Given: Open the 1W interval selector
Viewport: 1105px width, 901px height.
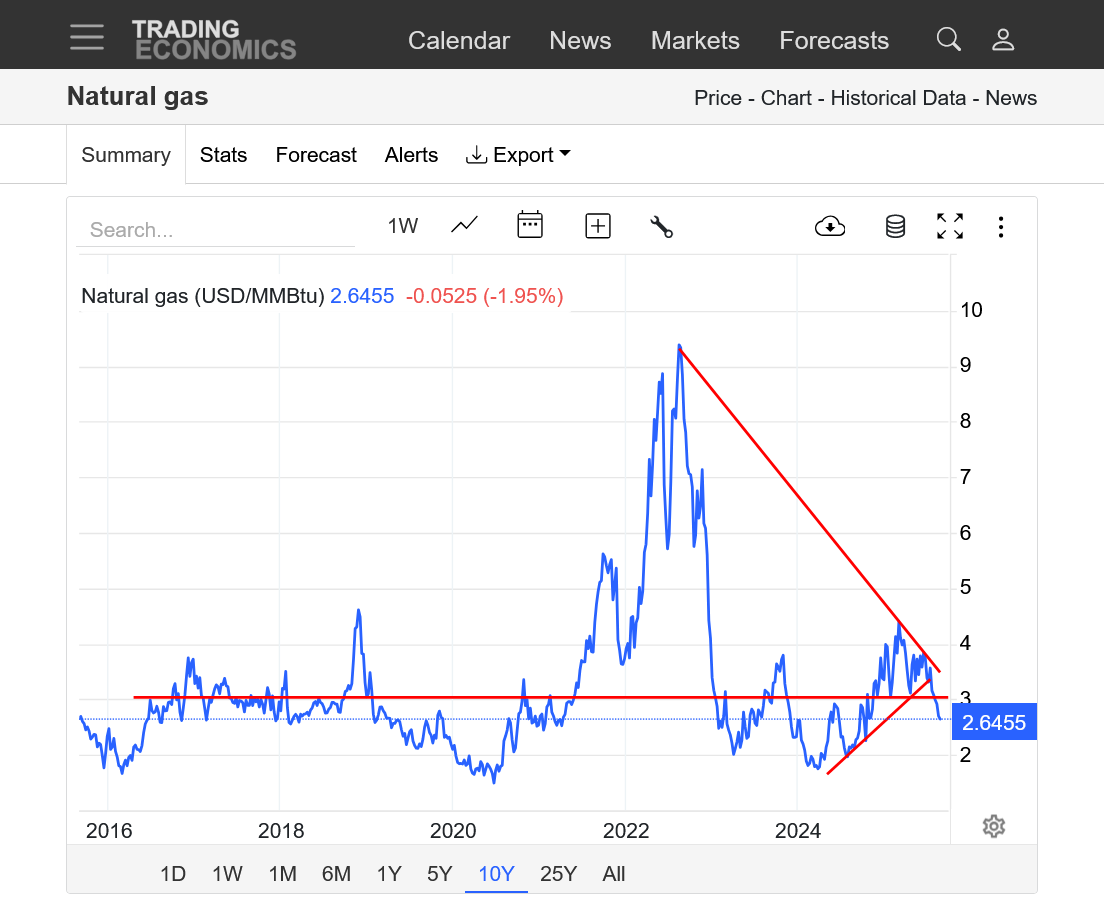Looking at the screenshot, I should (x=403, y=226).
